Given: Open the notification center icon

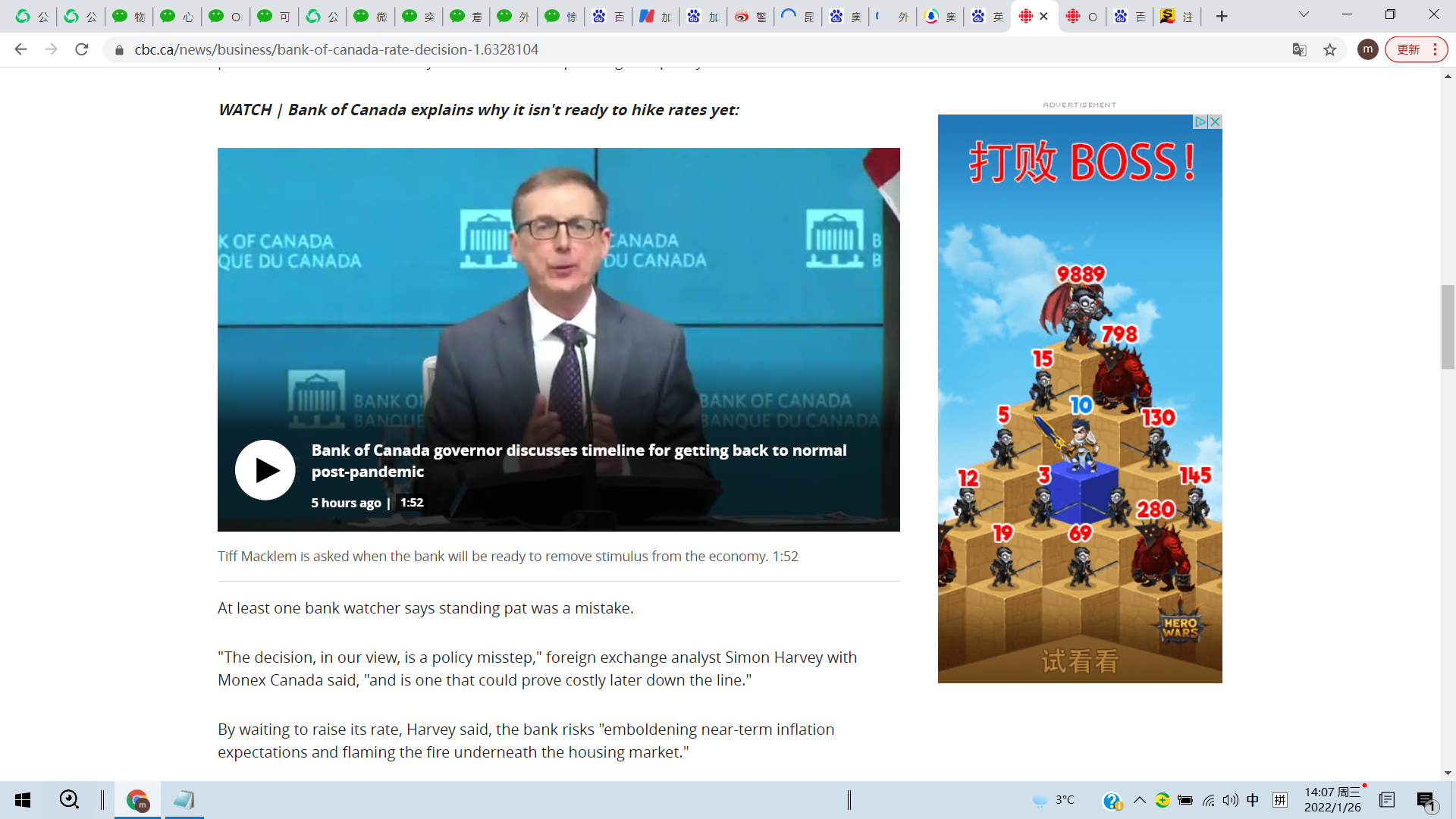Looking at the screenshot, I should point(1426,801).
